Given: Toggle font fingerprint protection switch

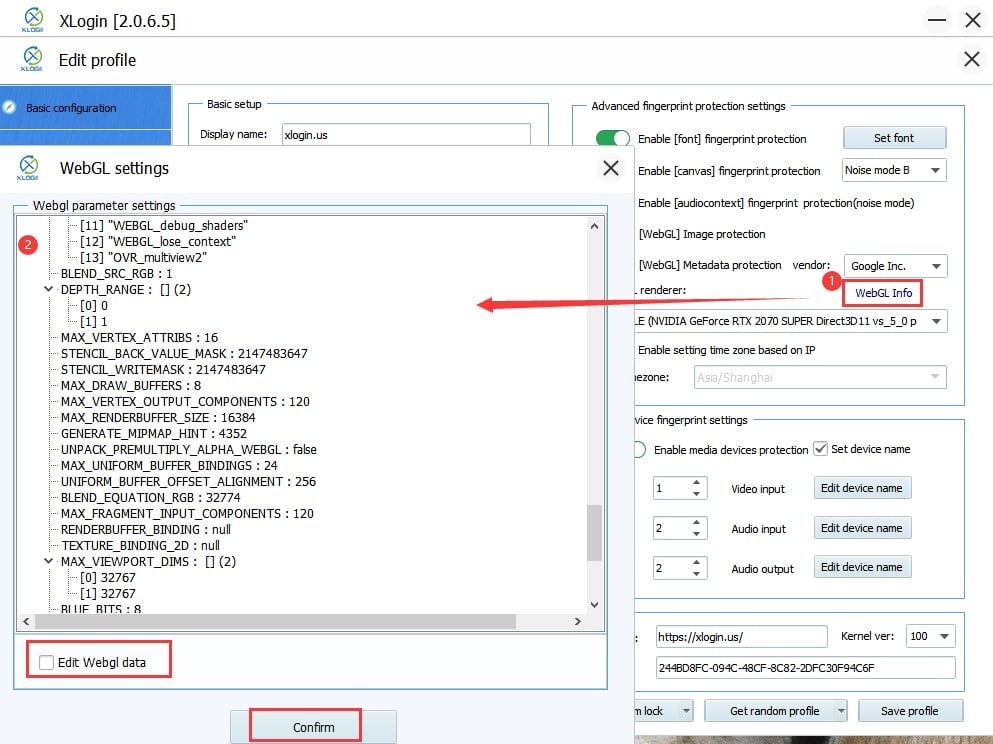Looking at the screenshot, I should coord(612,139).
